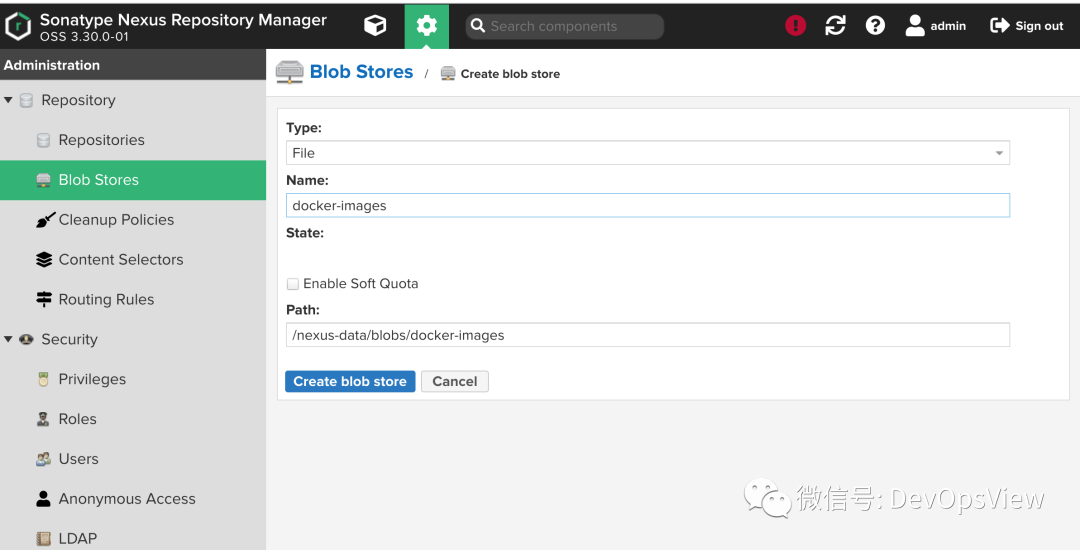Click the Create blob store breadcrumb icon
Image resolution: width=1080 pixels, height=550 pixels.
[x=448, y=74]
